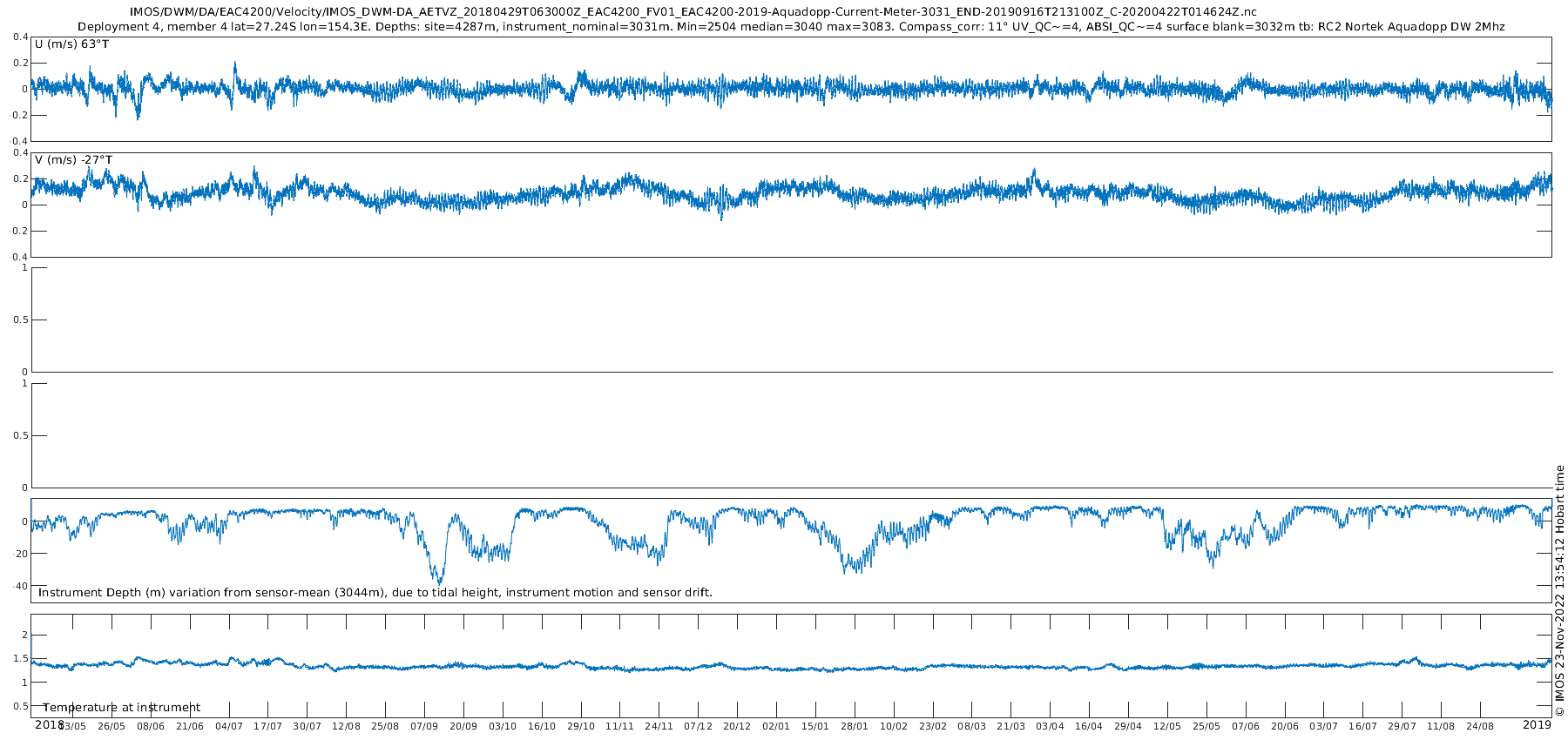Screen dimensions: 1568x740
Task: Click the '20/09' date tick label
Action: pos(463,726)
